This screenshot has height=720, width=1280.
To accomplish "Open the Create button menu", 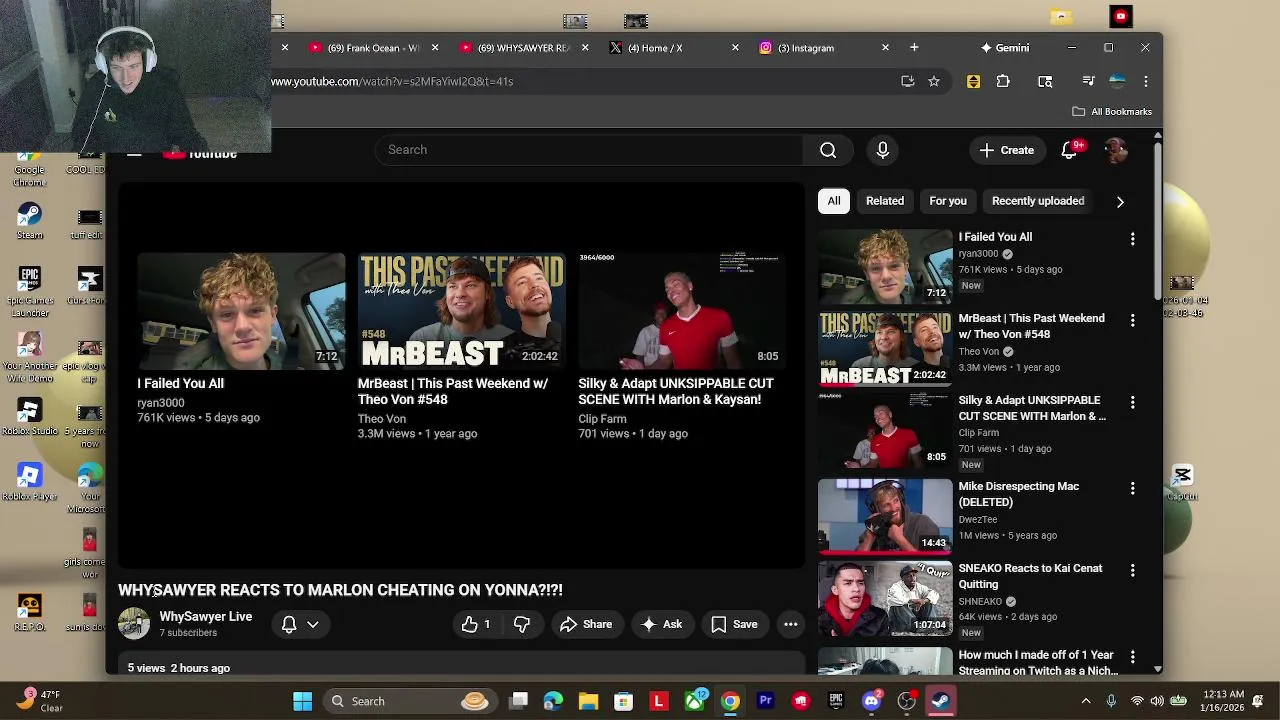I will 1007,150.
